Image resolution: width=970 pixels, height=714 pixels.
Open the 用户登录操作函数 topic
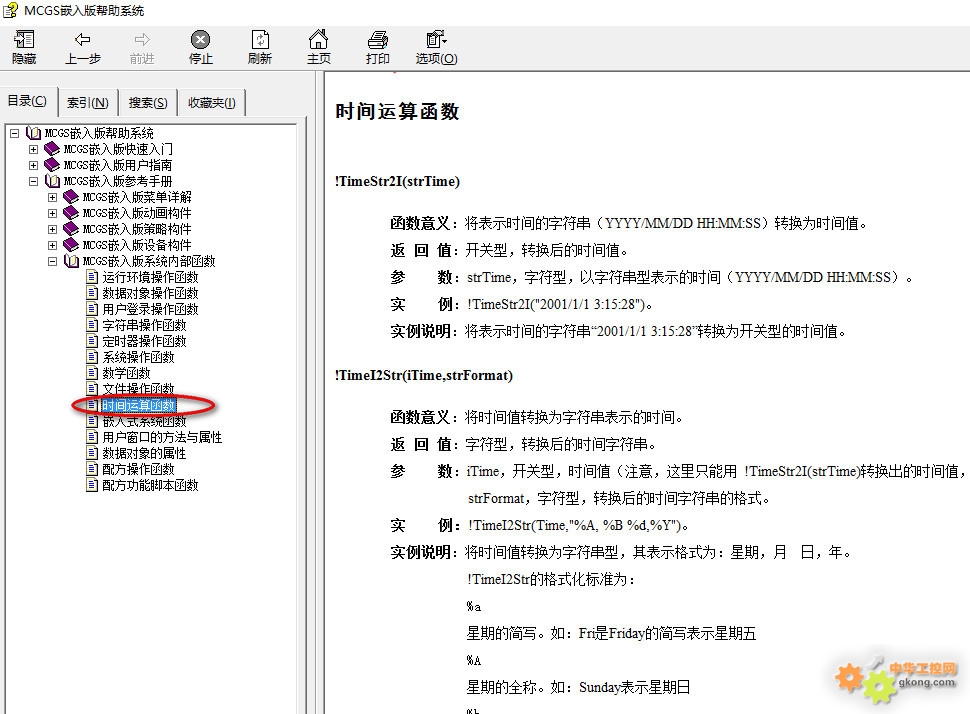[x=150, y=309]
